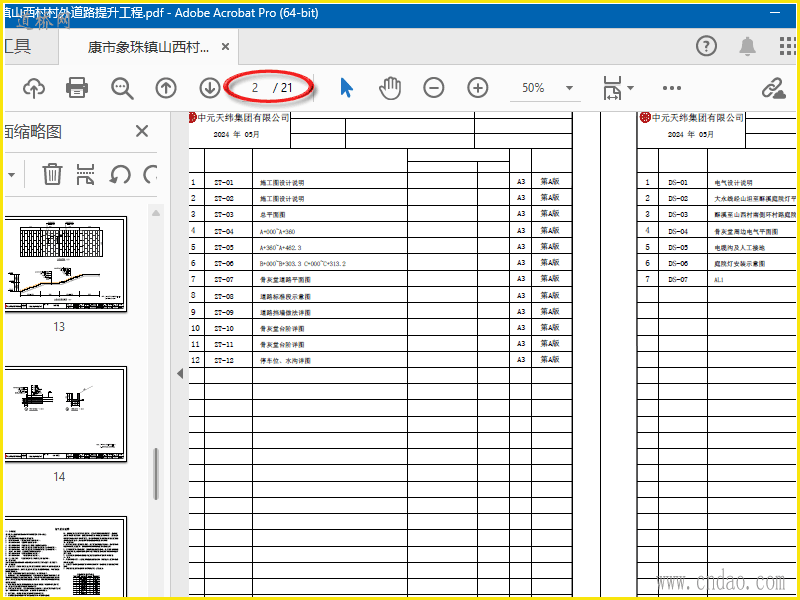Print the document with printer icon
Screen dimensions: 800x600
[x=77, y=88]
